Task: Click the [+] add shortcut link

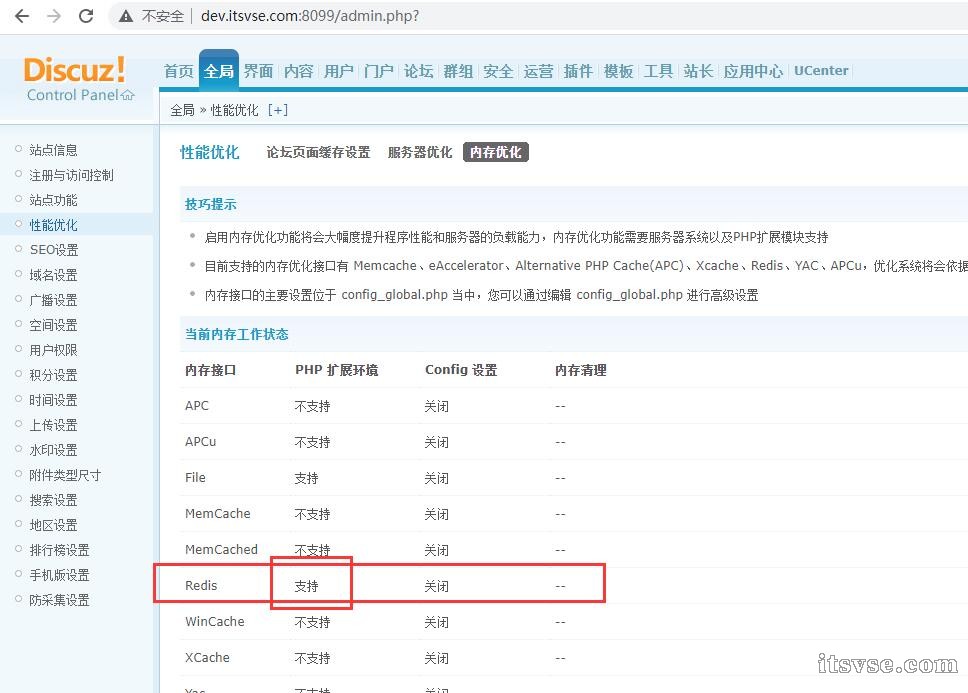Action: [x=278, y=110]
